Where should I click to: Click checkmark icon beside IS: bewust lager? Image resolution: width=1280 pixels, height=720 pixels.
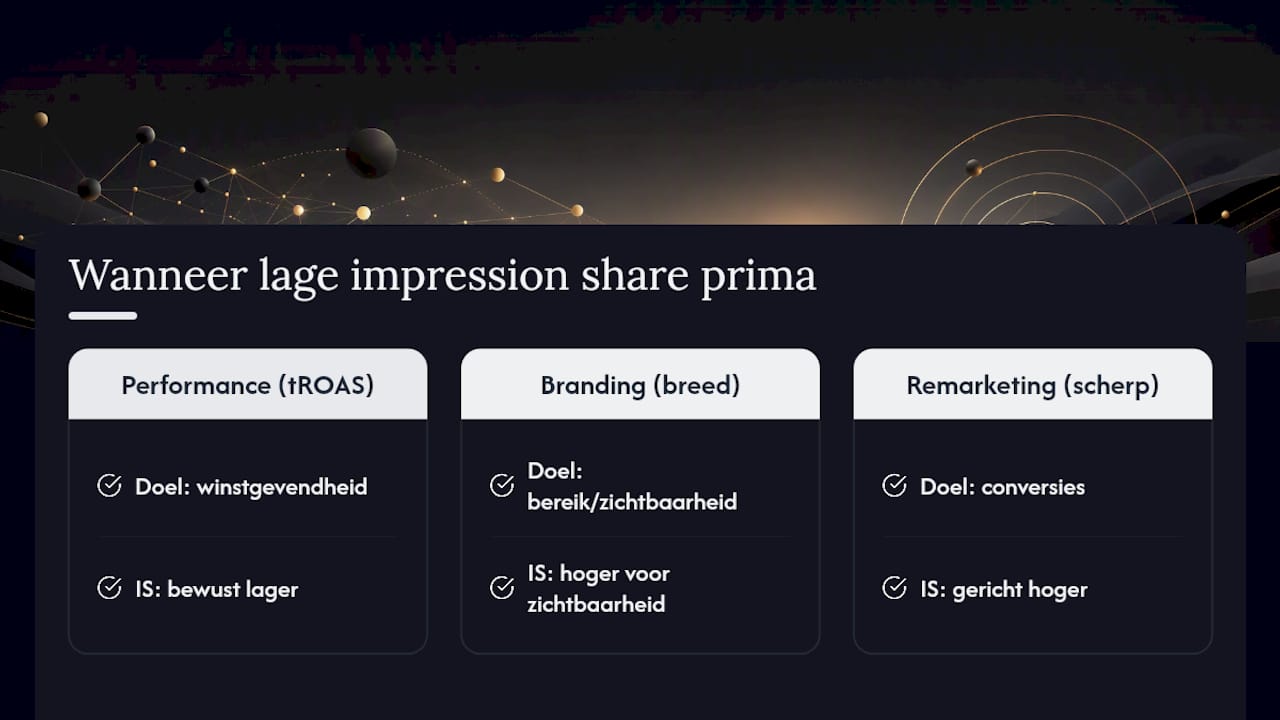(x=109, y=588)
